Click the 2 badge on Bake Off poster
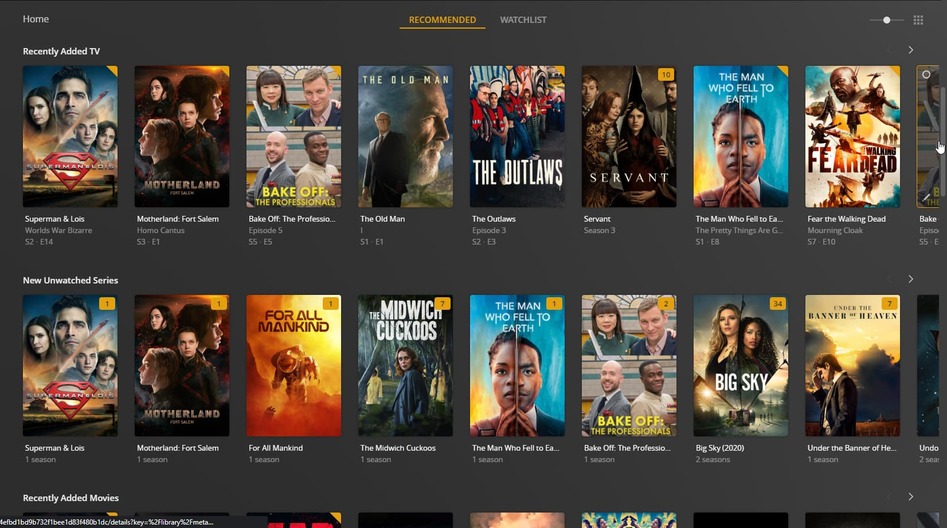This screenshot has width=947, height=528. click(666, 304)
